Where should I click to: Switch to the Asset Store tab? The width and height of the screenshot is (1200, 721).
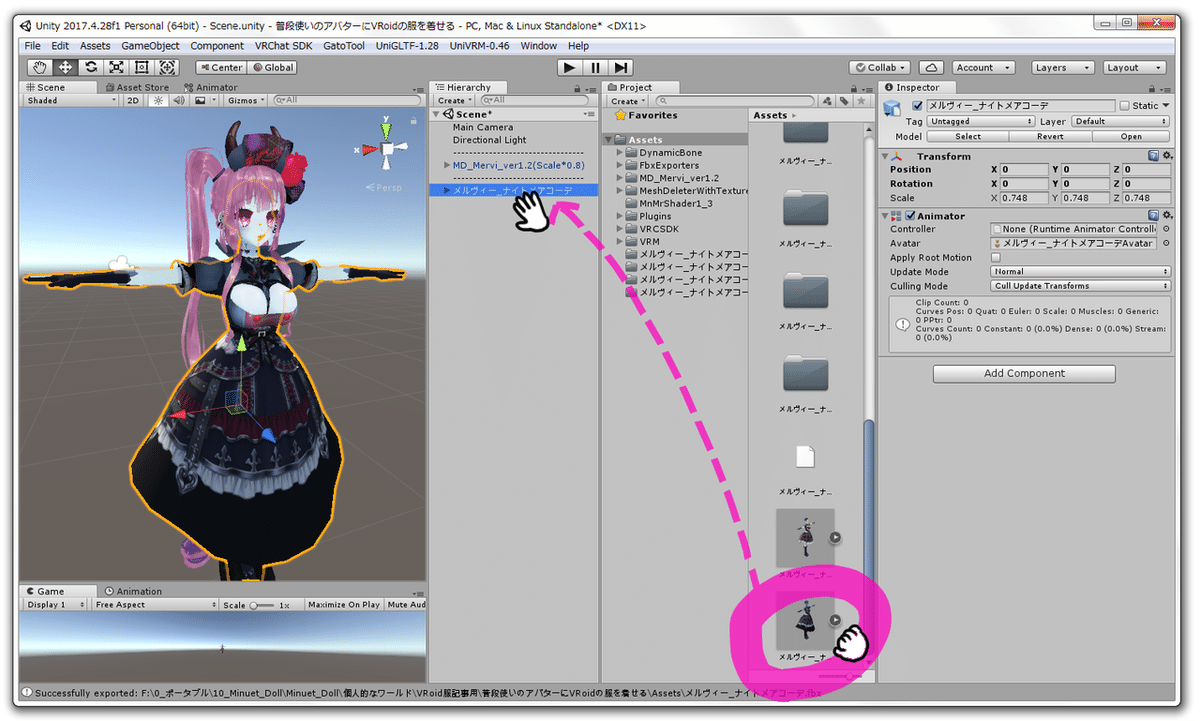(x=137, y=88)
